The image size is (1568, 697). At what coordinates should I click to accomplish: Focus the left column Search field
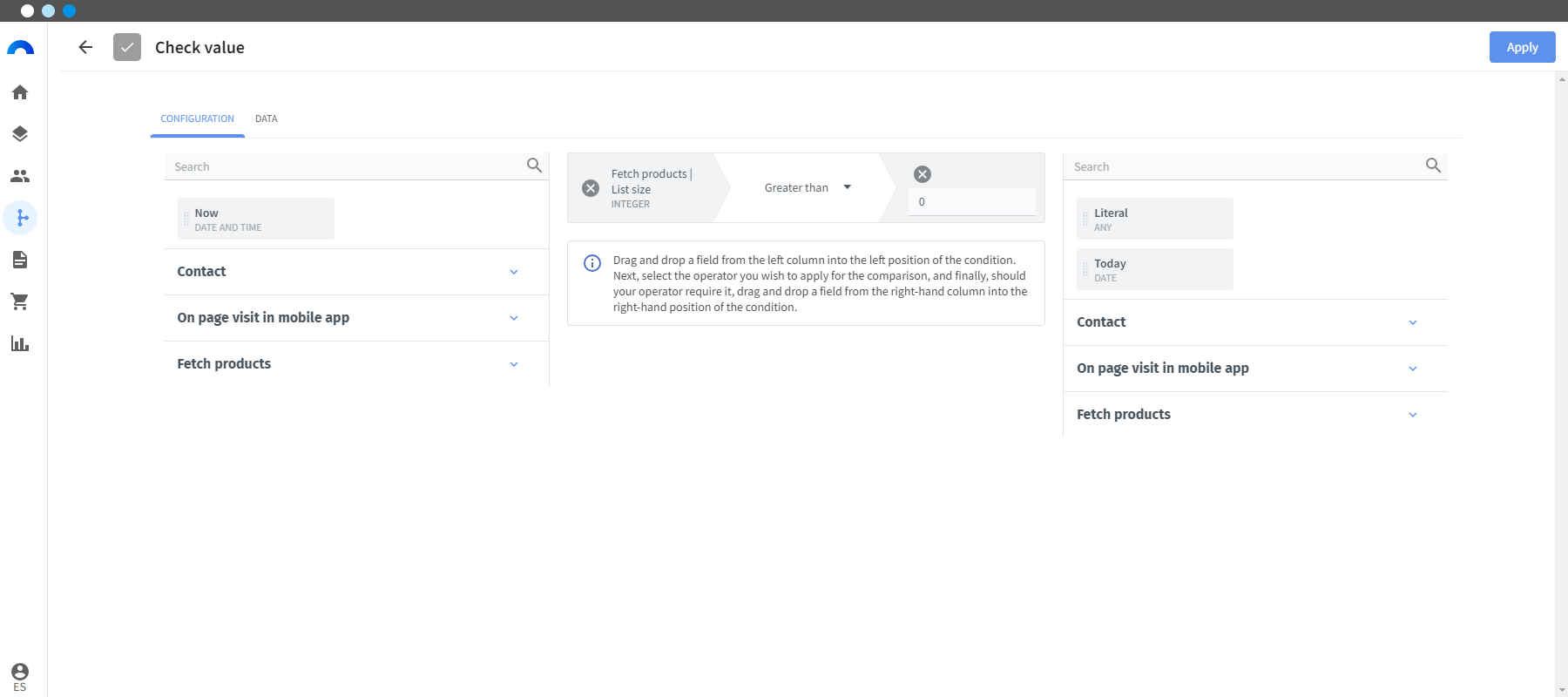tap(345, 166)
